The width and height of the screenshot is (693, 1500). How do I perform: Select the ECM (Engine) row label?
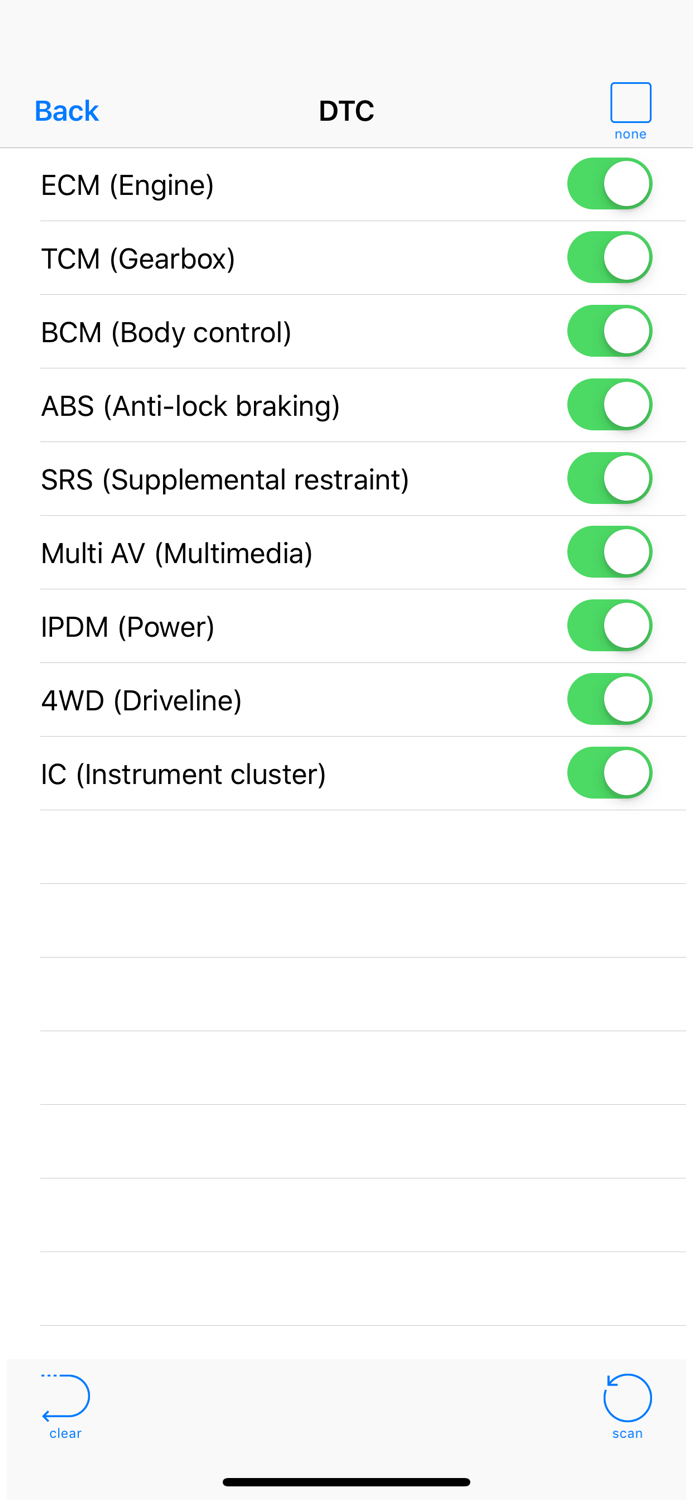127,185
